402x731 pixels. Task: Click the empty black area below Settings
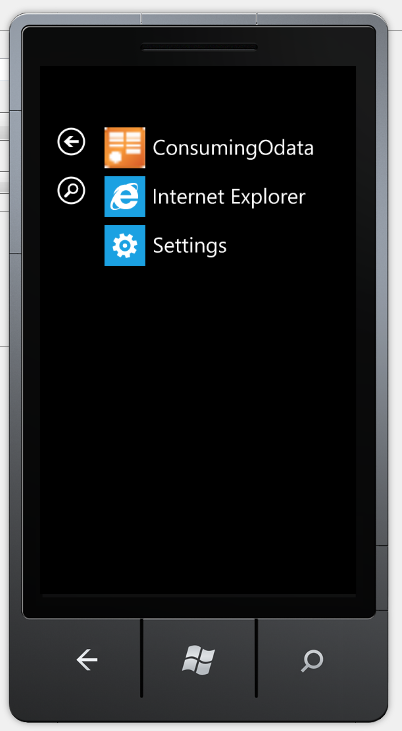198,420
